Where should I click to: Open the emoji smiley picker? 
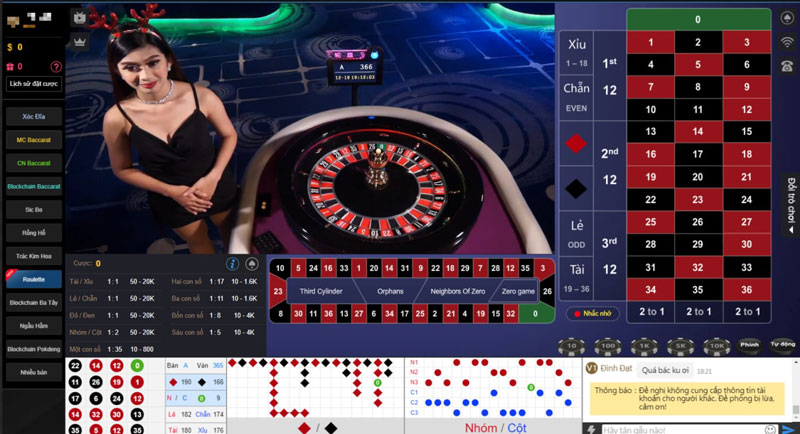pos(771,429)
